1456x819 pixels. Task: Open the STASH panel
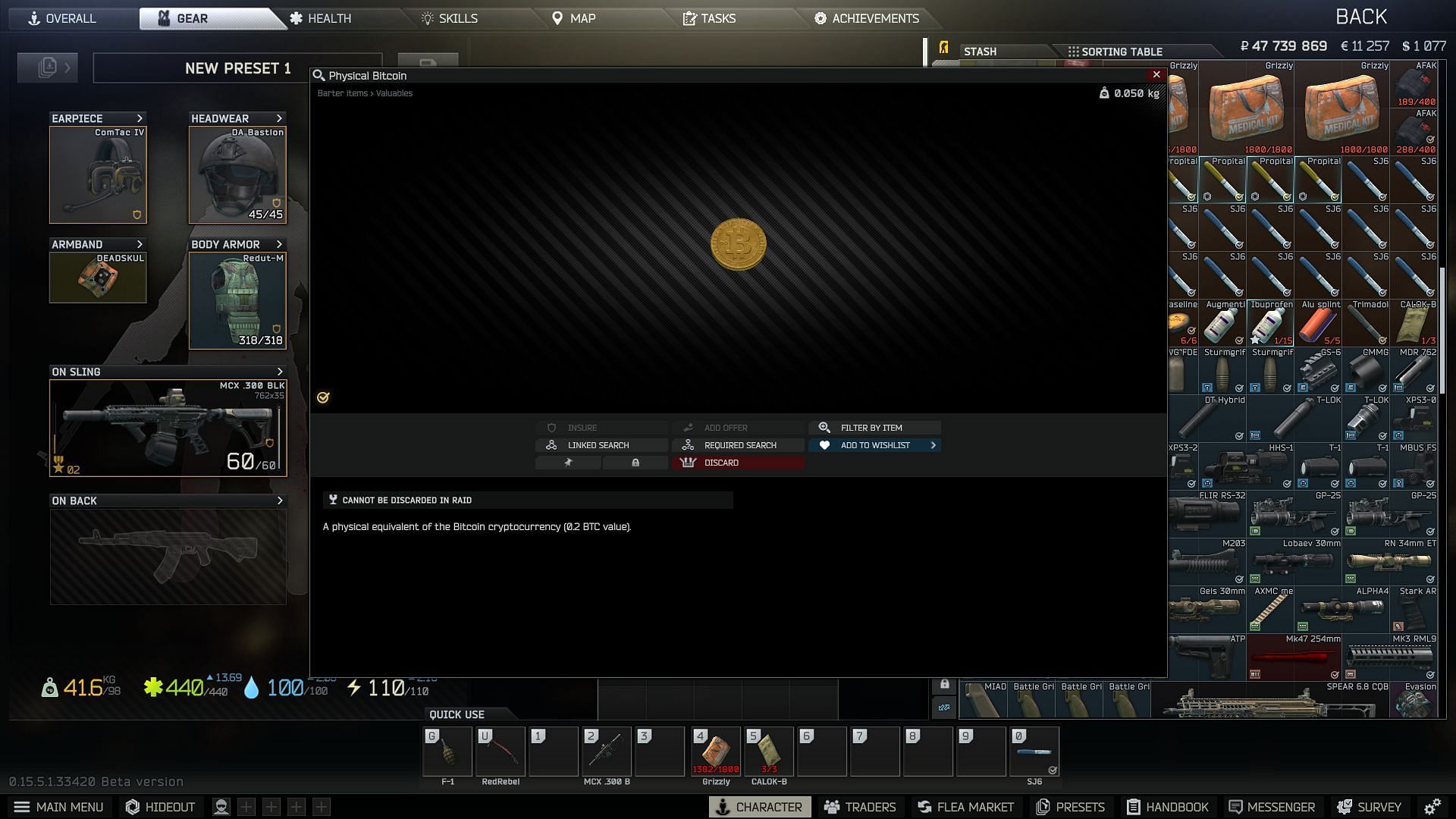[979, 51]
